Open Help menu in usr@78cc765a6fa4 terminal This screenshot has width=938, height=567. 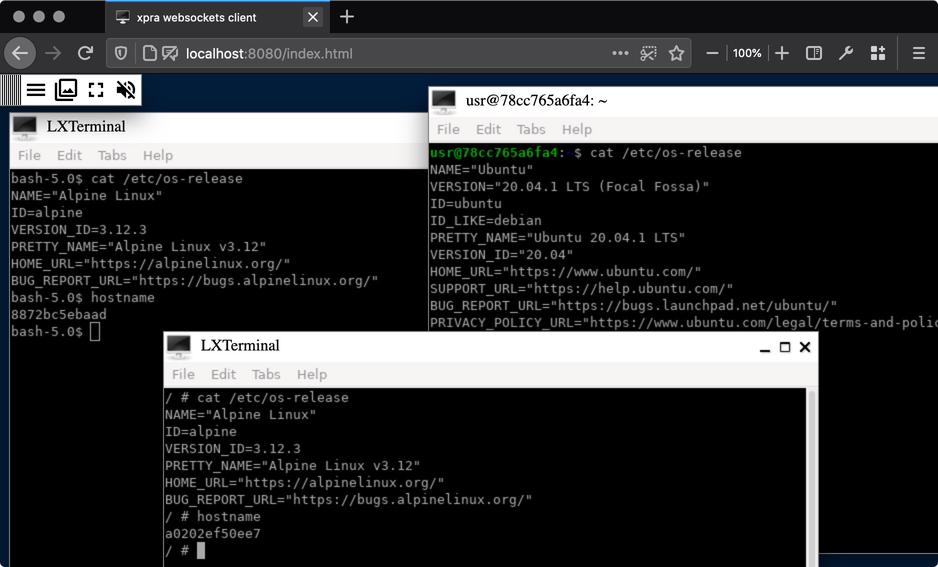577,129
